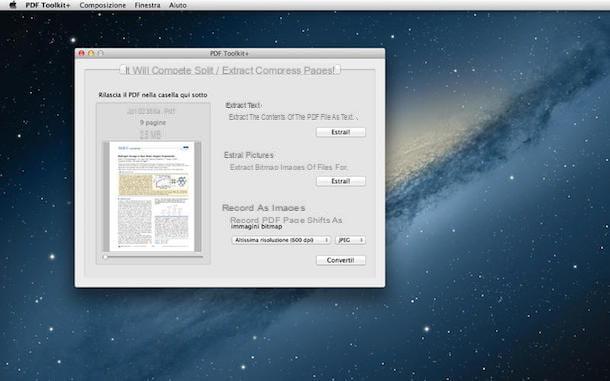The height and width of the screenshot is (381, 610).
Task: Close the PDF Toolkit+ window
Action: click(x=81, y=53)
